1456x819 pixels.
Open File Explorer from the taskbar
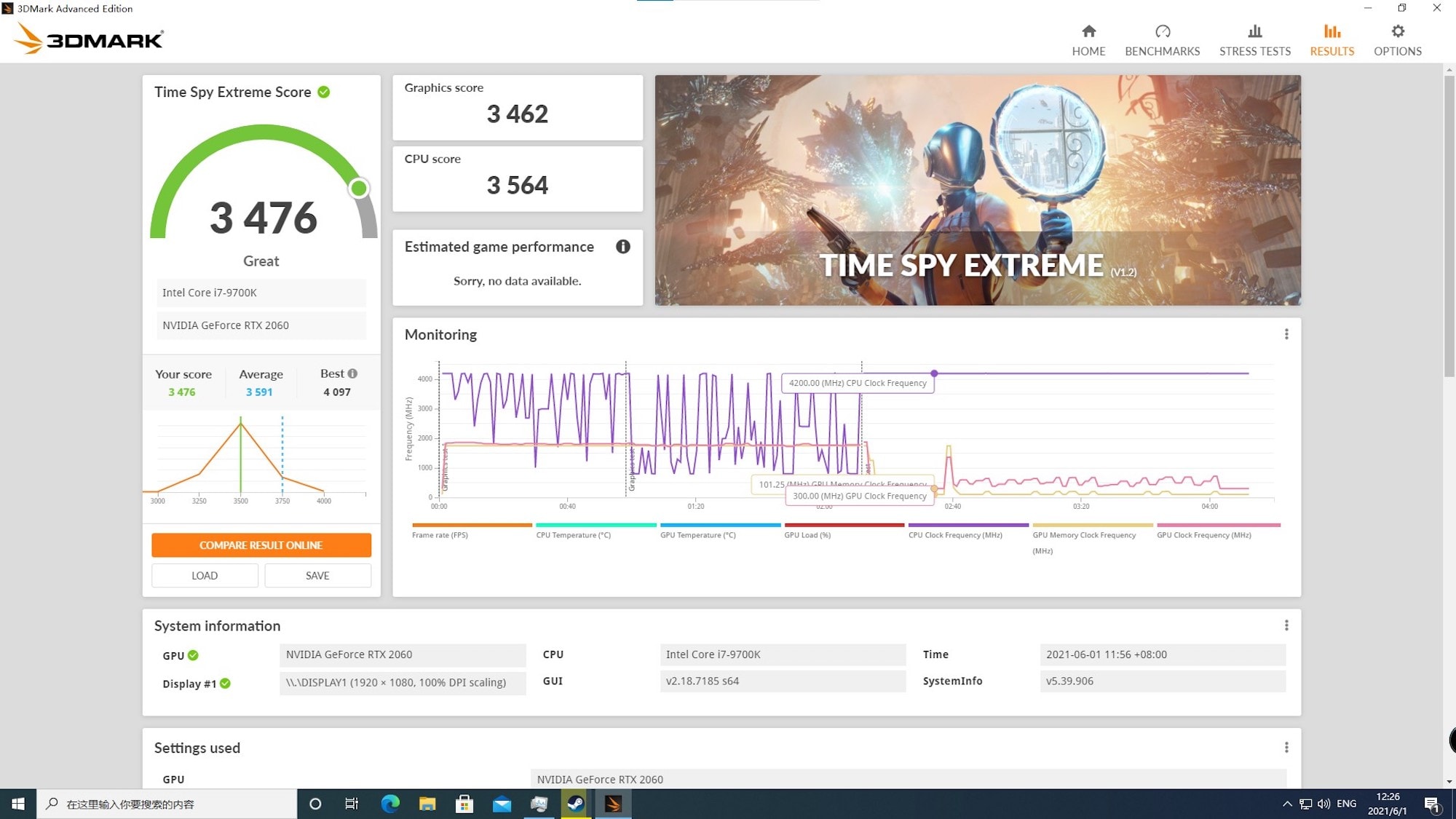(427, 804)
